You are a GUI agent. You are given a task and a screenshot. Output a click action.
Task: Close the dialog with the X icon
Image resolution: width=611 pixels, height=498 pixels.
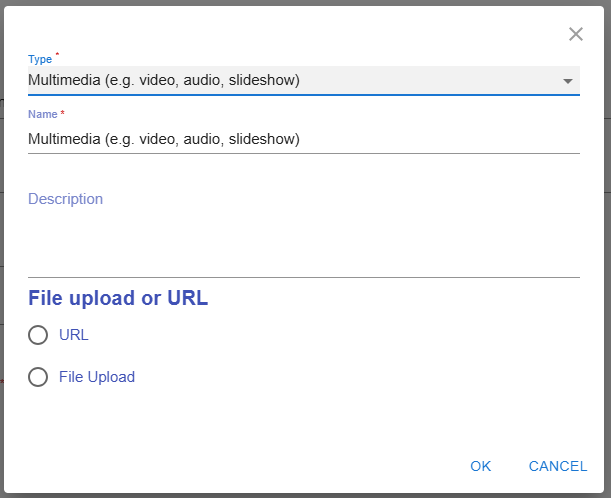pos(576,34)
